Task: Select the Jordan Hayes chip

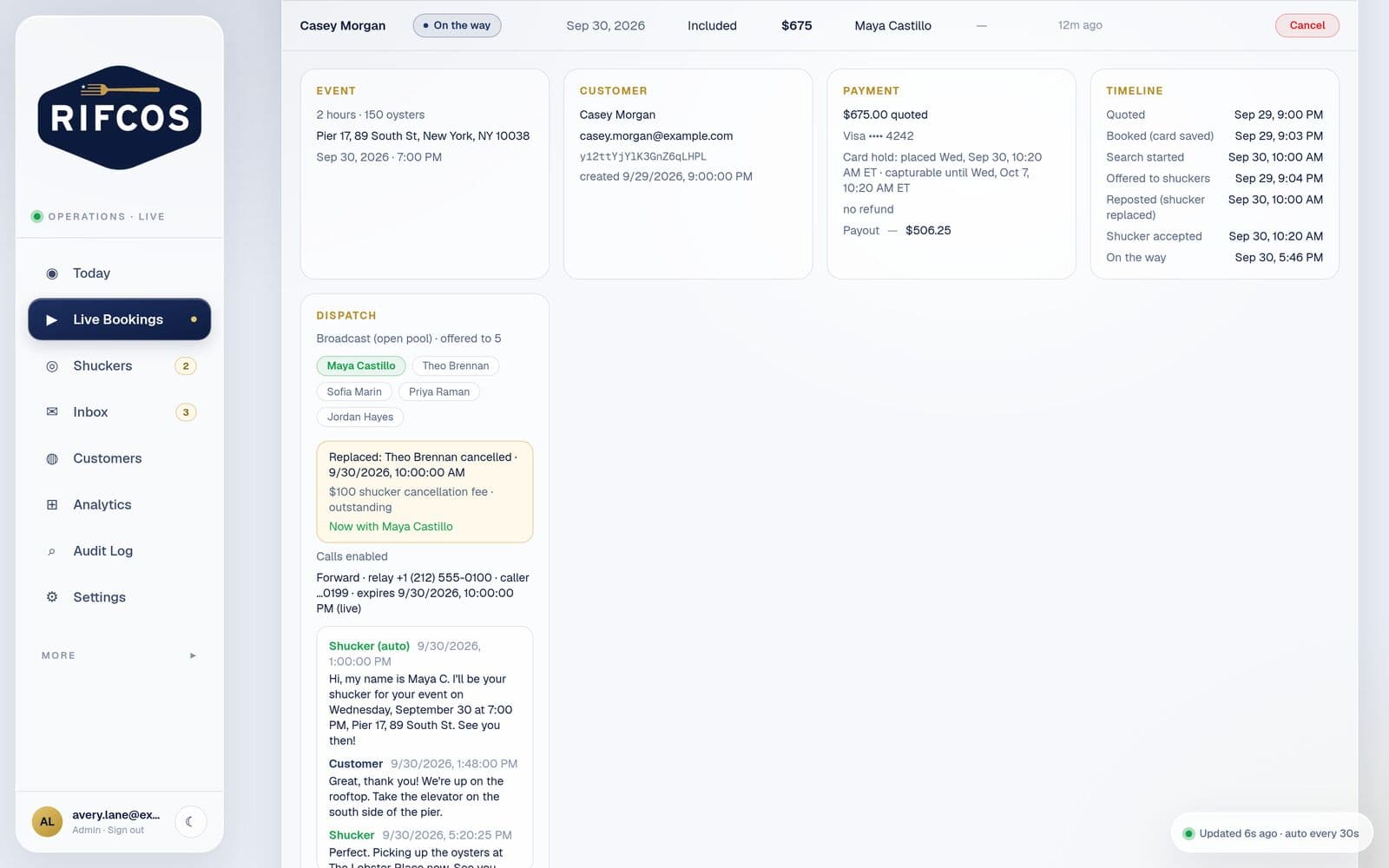Action: [x=360, y=418]
